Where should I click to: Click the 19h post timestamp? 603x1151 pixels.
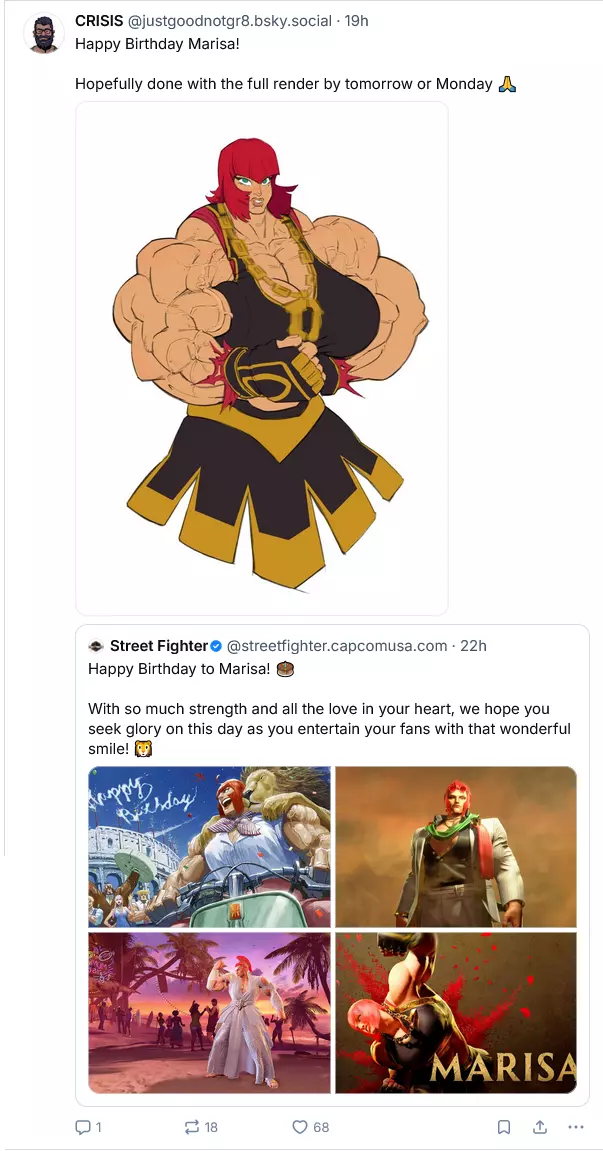(x=356, y=21)
